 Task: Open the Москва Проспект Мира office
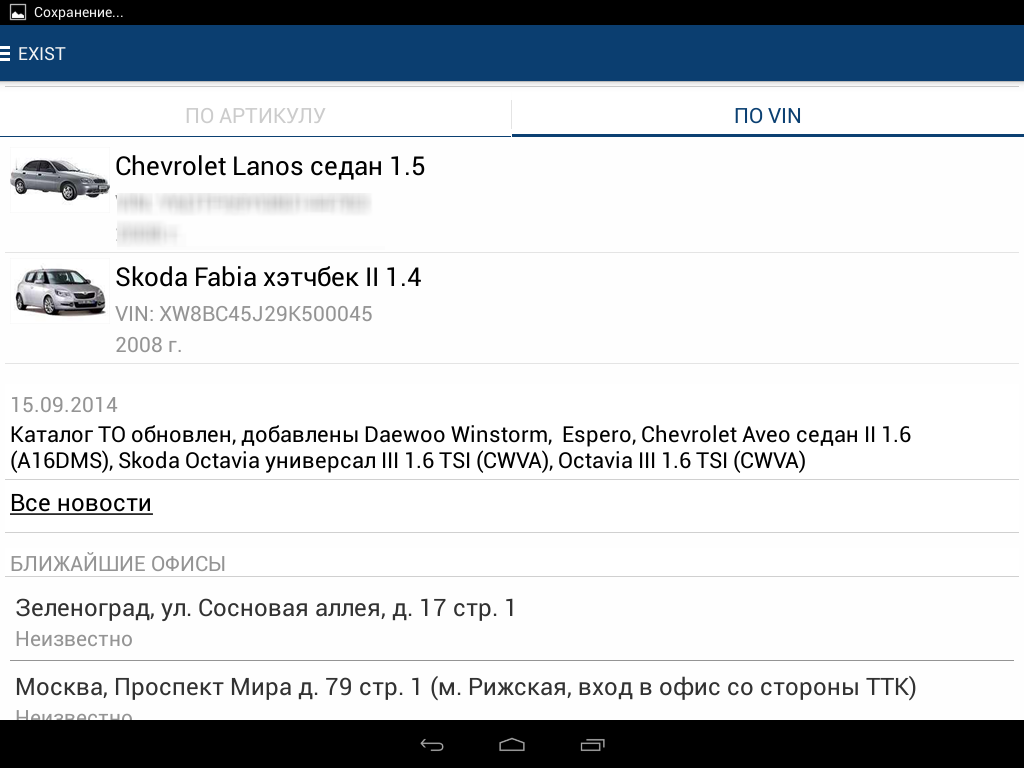(x=466, y=688)
